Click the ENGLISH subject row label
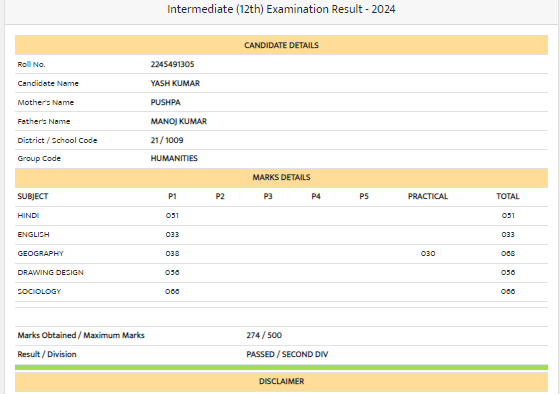This screenshot has width=560, height=394. 33,234
